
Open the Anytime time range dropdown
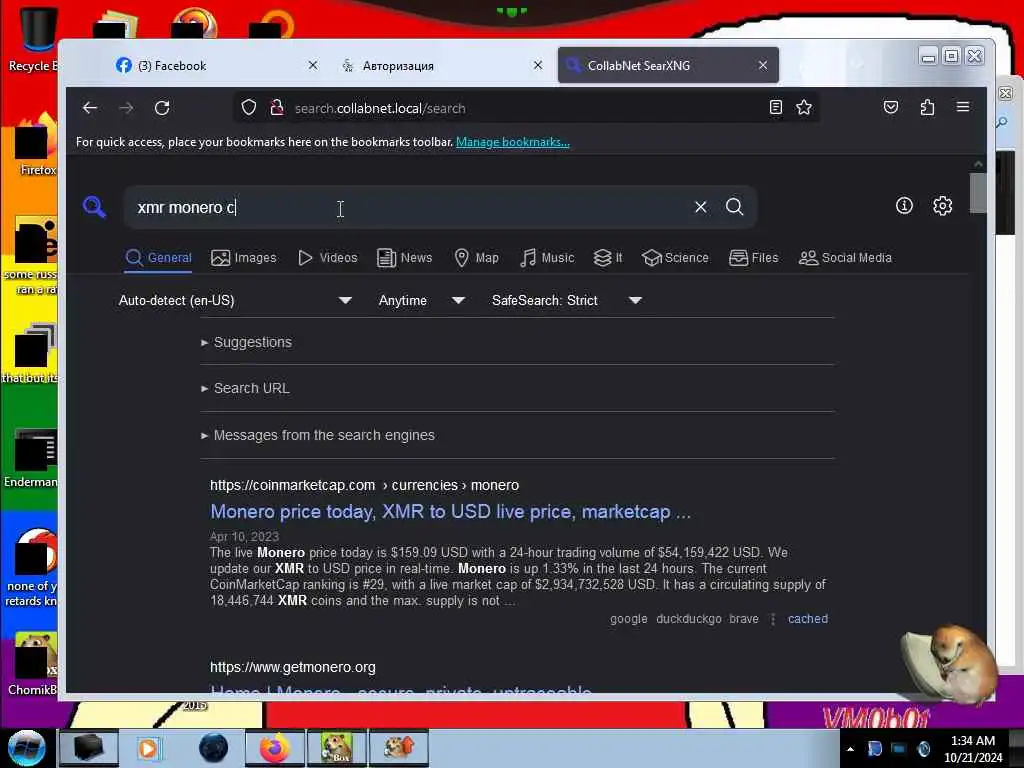tap(422, 300)
